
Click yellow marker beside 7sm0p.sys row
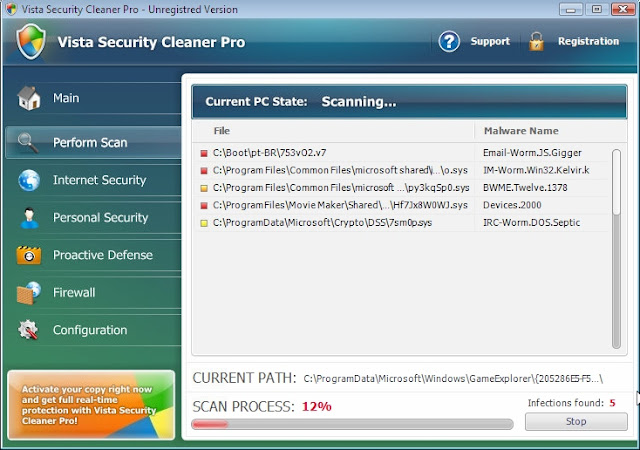[x=204, y=223]
